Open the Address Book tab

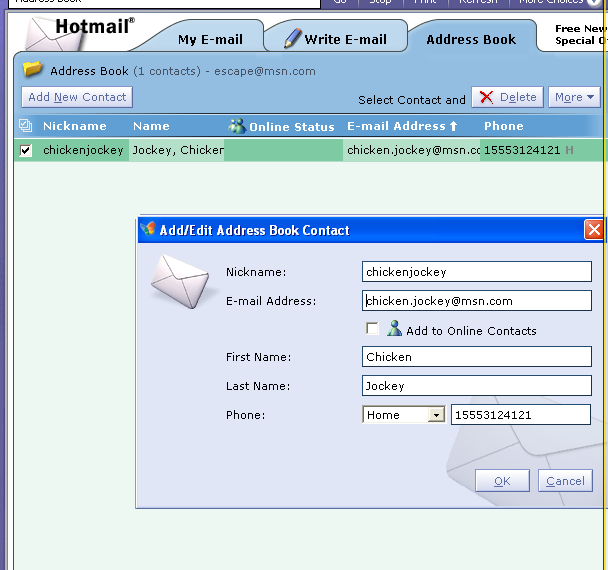471,39
